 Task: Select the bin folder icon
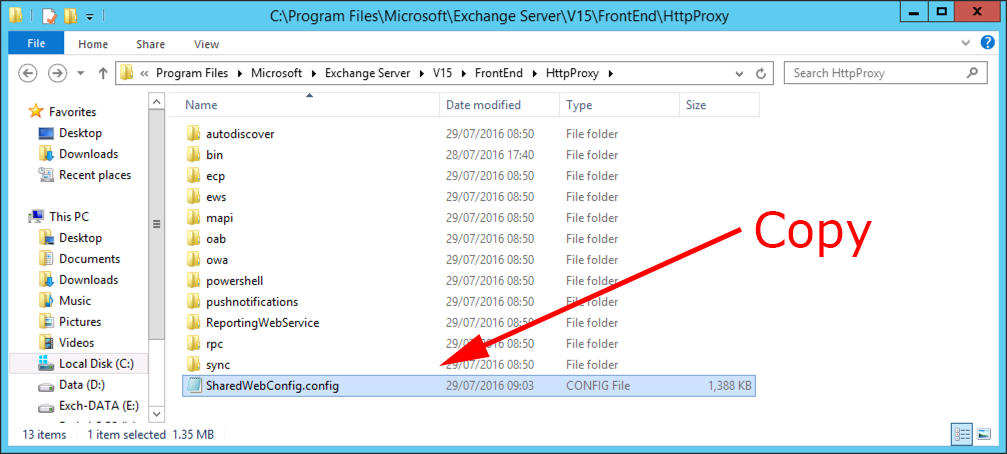tap(193, 155)
